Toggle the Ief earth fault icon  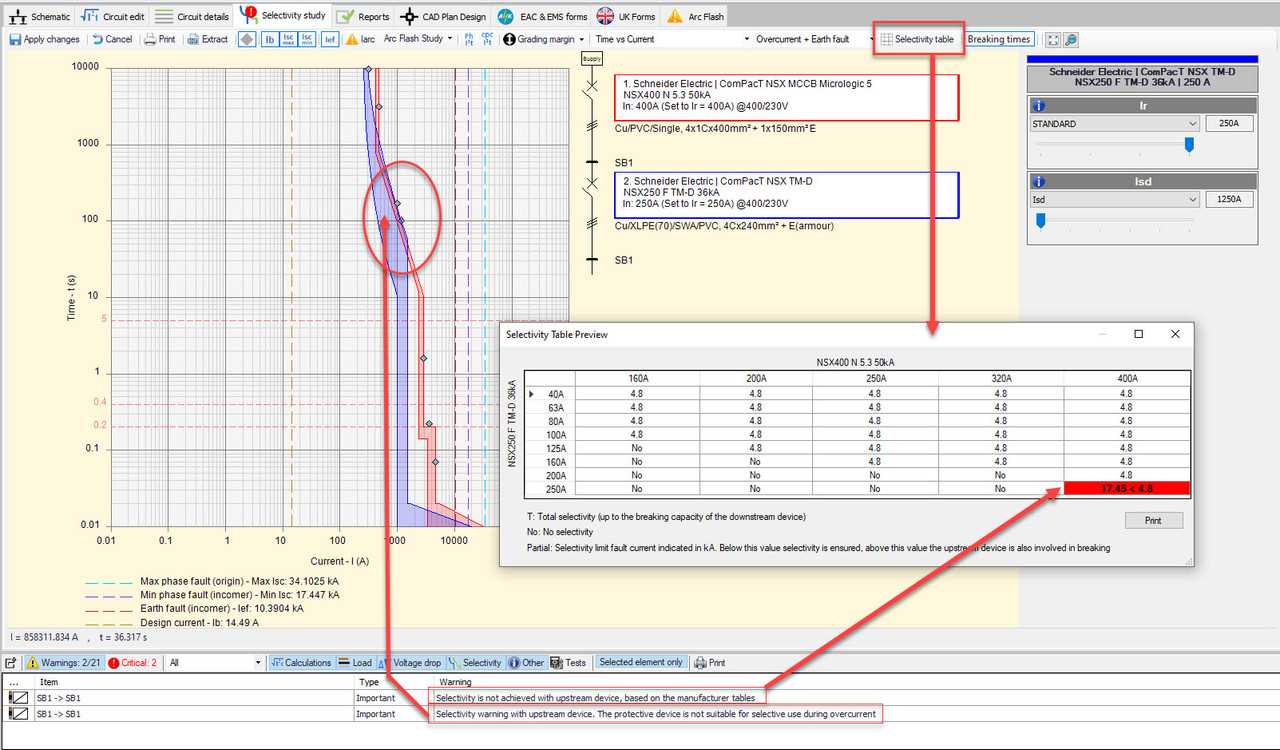click(329, 39)
